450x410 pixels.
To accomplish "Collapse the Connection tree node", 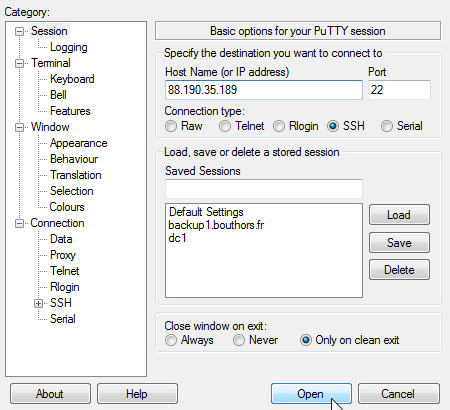I will (x=20, y=223).
